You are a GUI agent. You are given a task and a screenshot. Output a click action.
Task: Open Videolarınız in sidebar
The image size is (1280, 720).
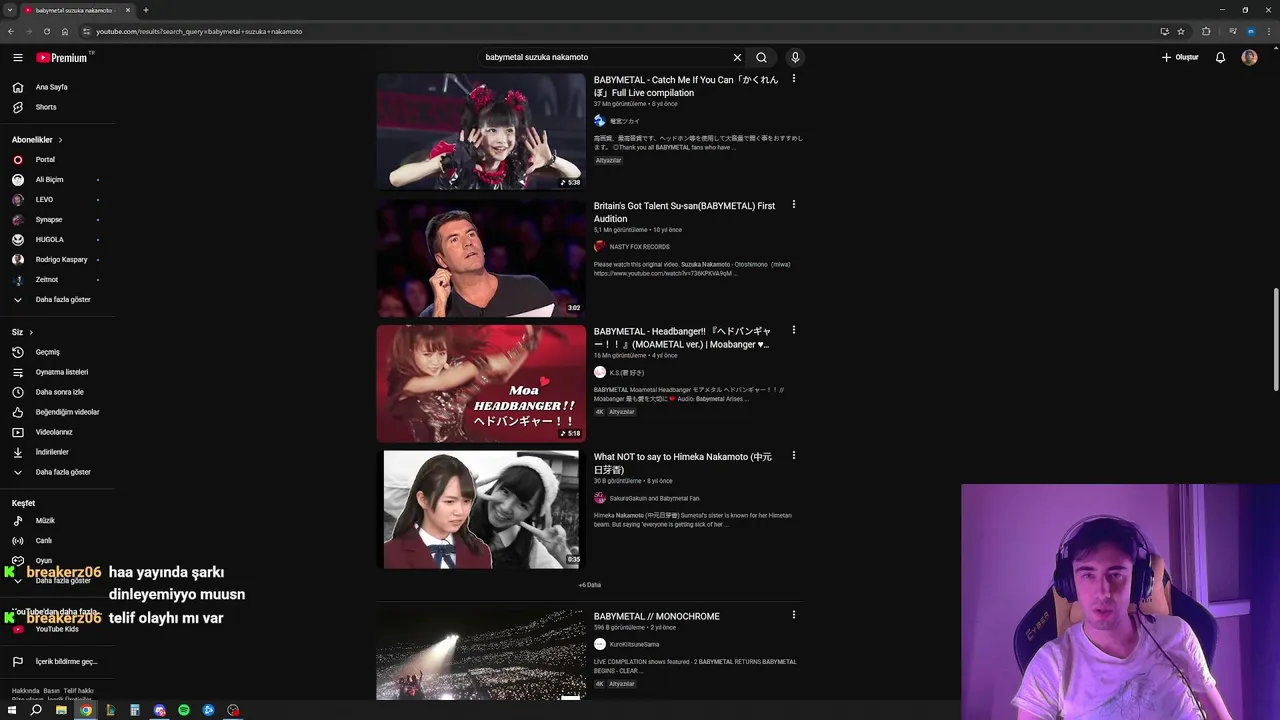point(57,432)
